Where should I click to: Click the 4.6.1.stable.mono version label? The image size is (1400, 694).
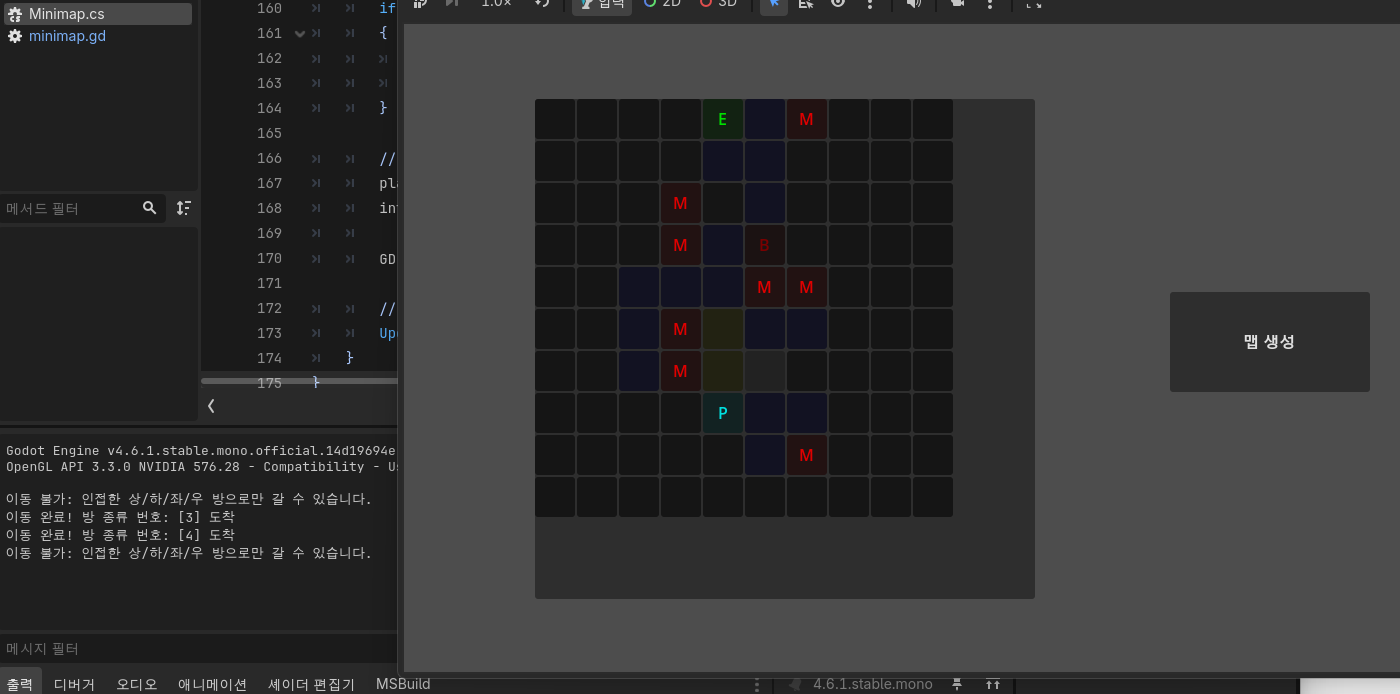(x=873, y=684)
